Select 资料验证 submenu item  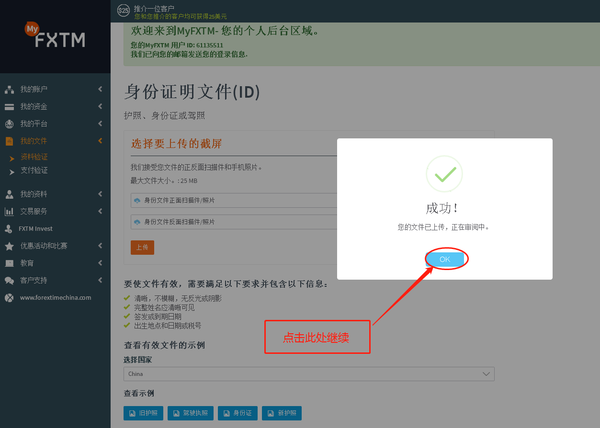coord(34,157)
